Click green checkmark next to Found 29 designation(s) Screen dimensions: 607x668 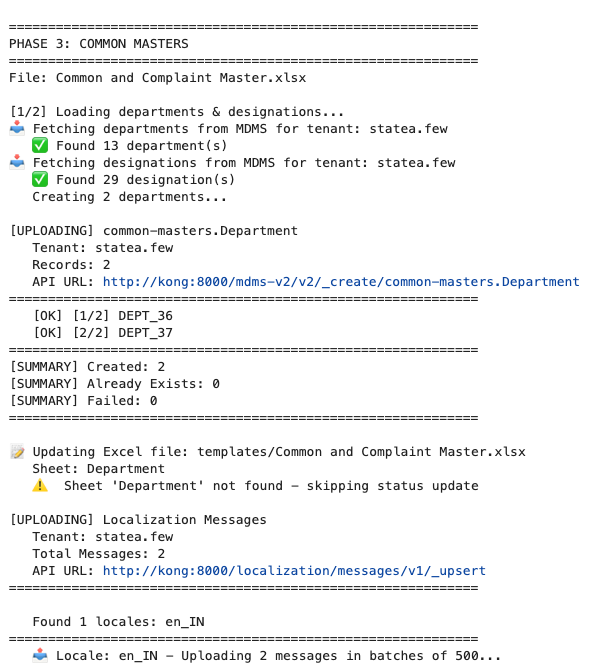click(40, 180)
